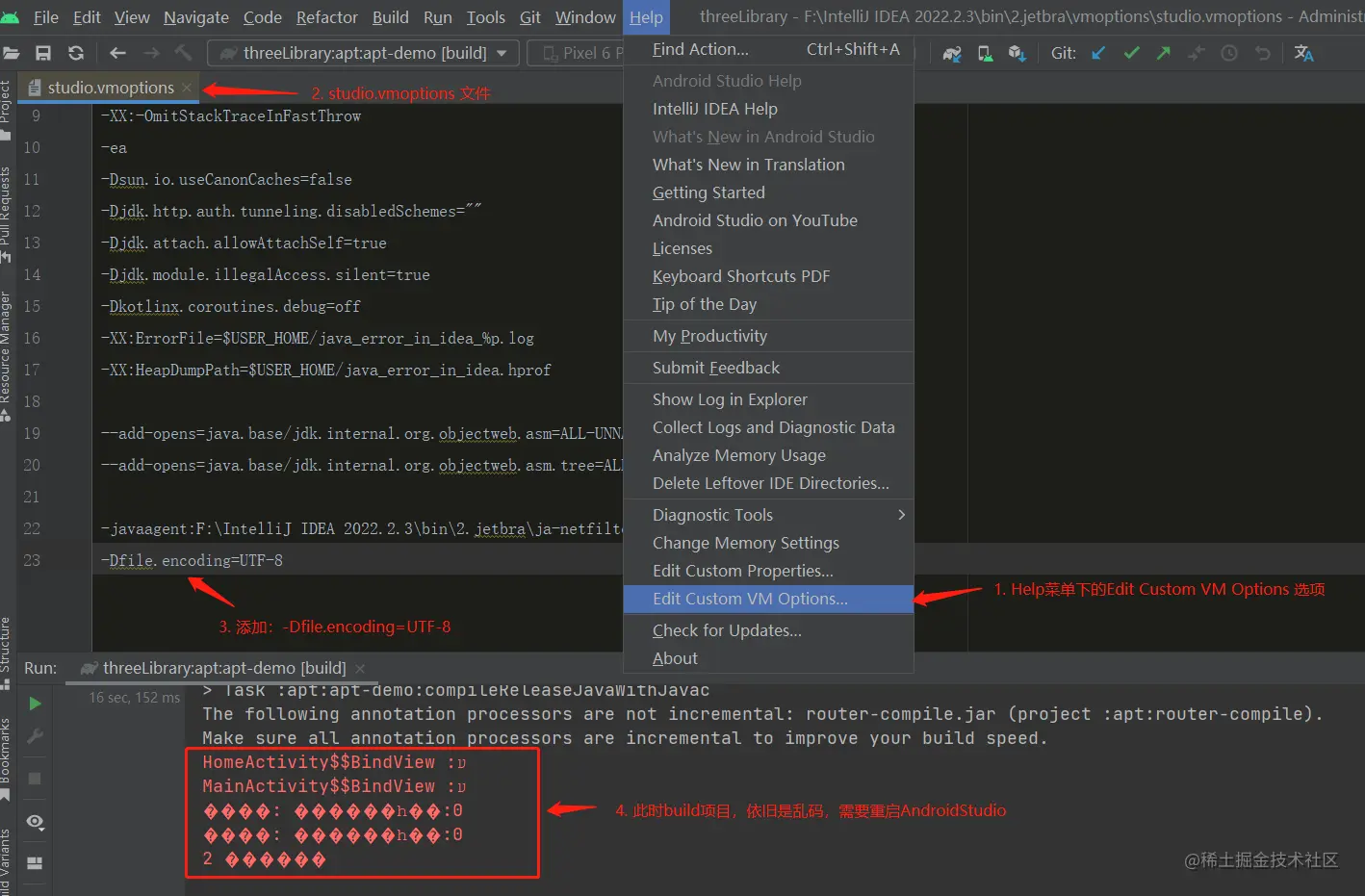Choose Submit Feedback

point(768,368)
